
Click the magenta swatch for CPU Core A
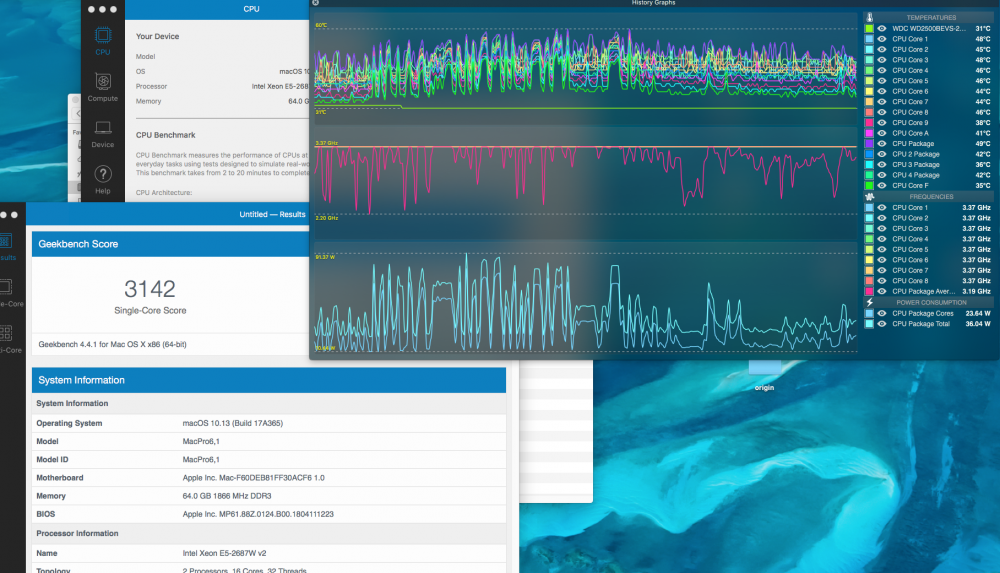tap(869, 133)
